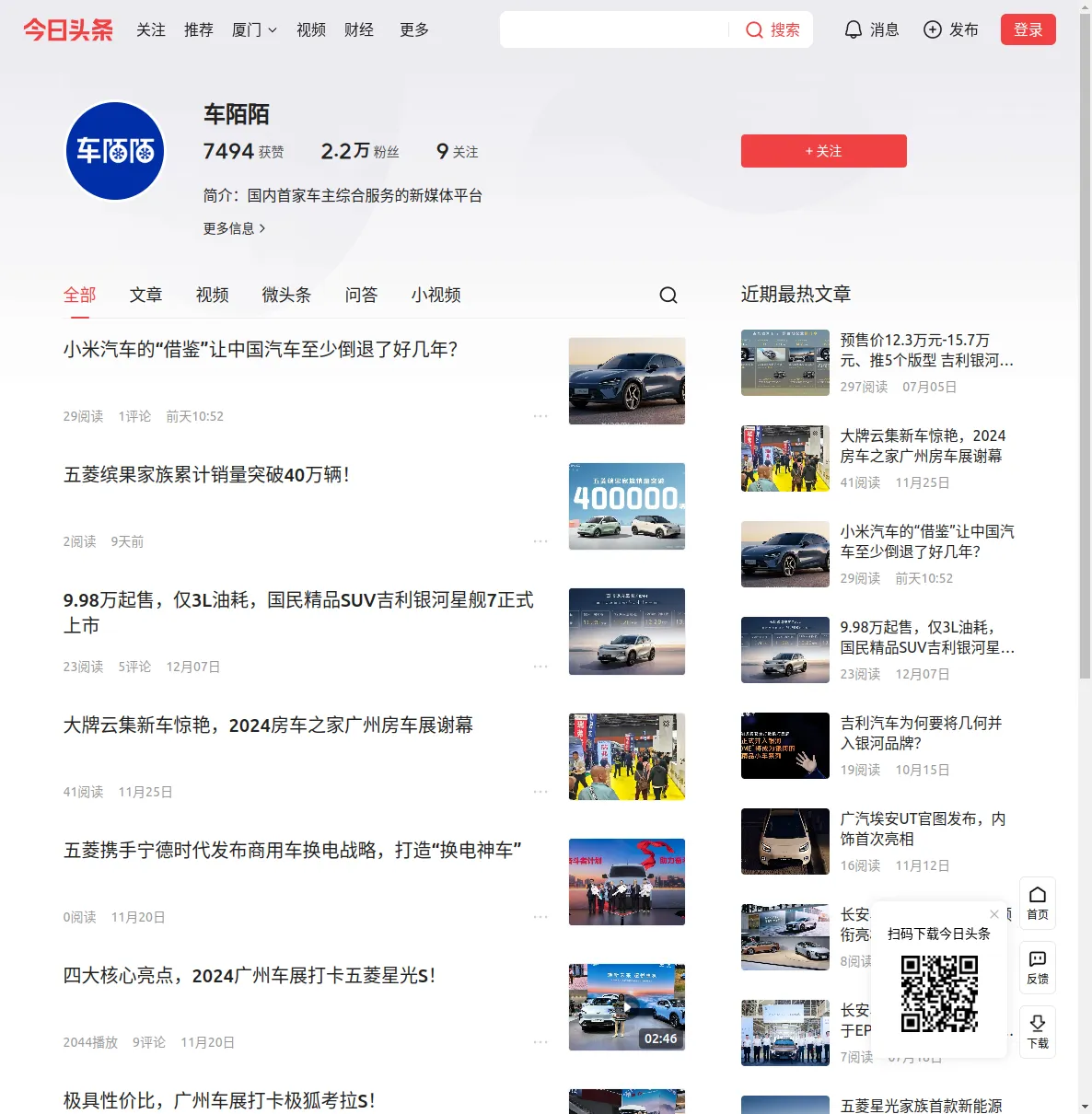Viewport: 1092px width, 1114px height.
Task: Open more options for 五菱星光S video
Action: tap(540, 1042)
